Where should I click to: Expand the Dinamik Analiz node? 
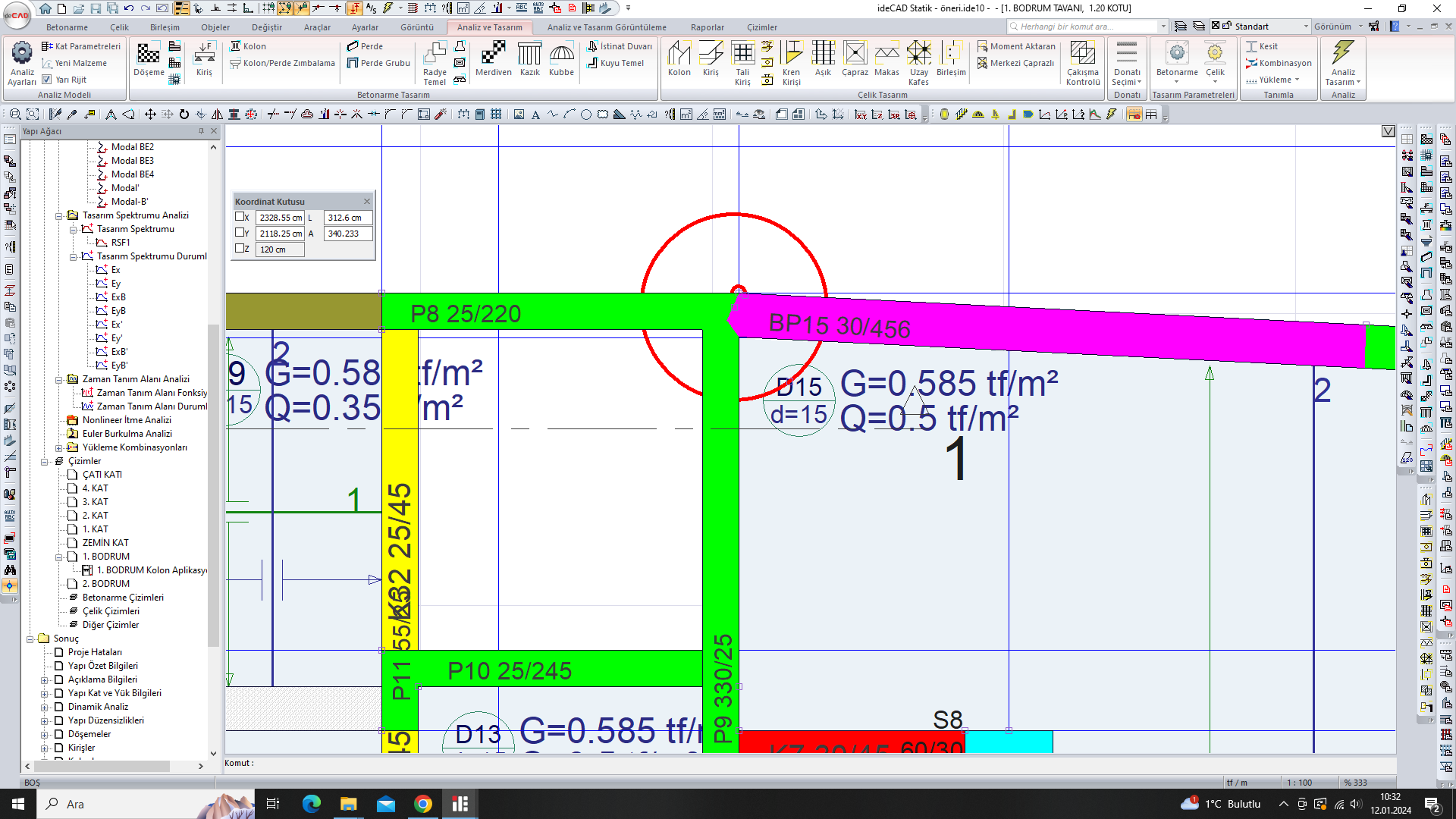tap(45, 707)
